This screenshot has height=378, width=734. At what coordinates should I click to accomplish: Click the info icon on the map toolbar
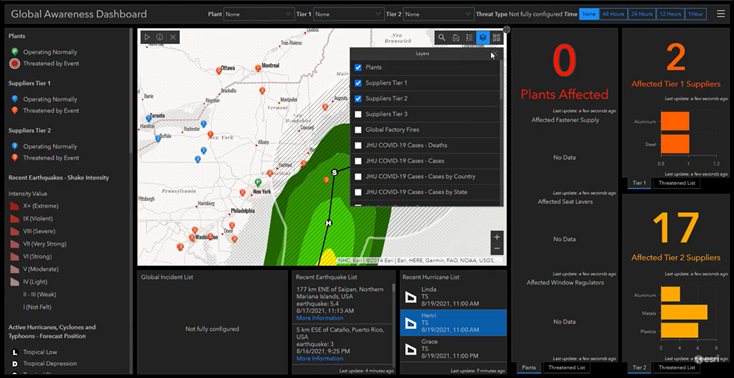(x=160, y=37)
